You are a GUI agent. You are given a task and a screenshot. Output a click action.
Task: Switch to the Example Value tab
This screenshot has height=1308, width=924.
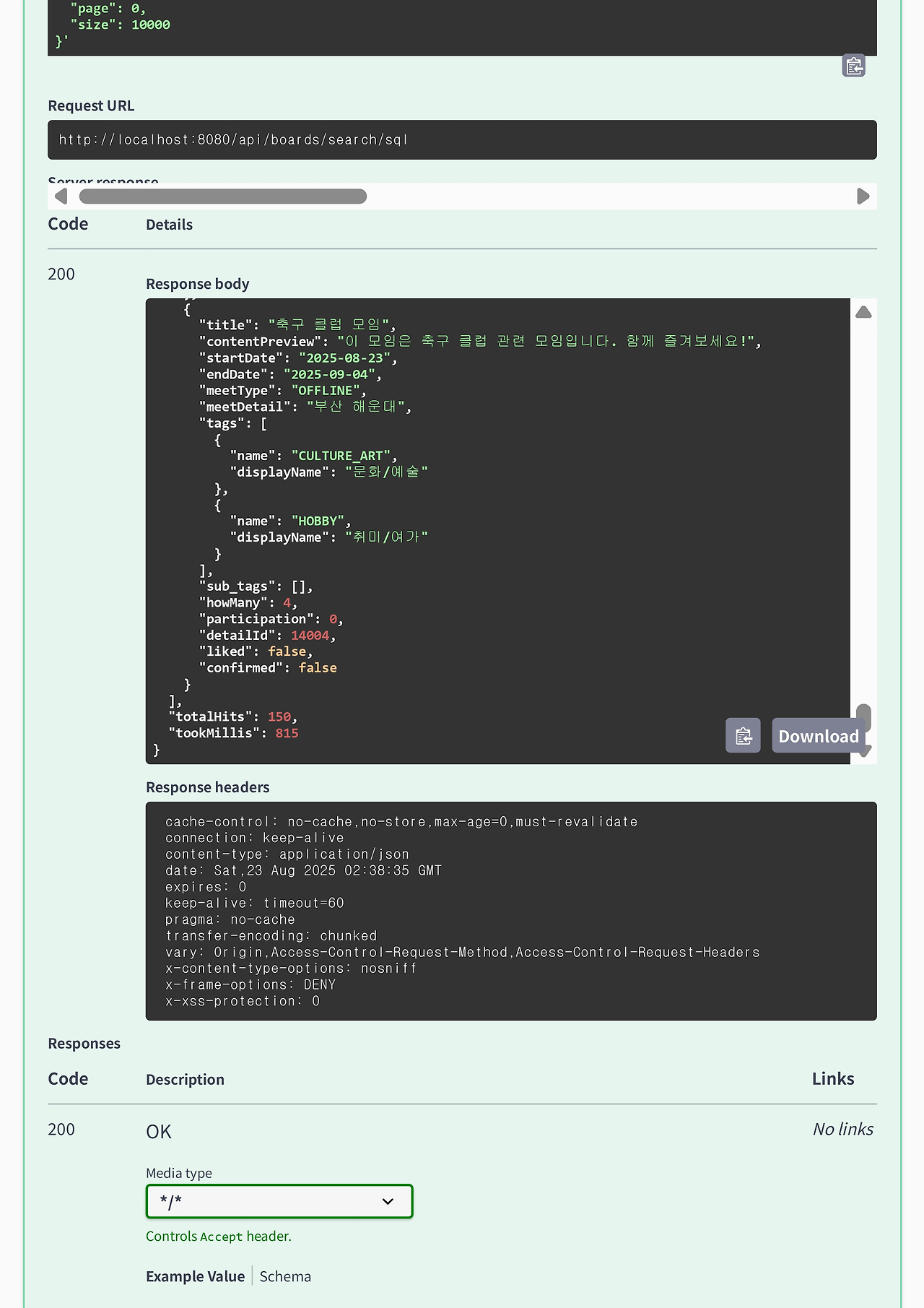click(x=195, y=1276)
